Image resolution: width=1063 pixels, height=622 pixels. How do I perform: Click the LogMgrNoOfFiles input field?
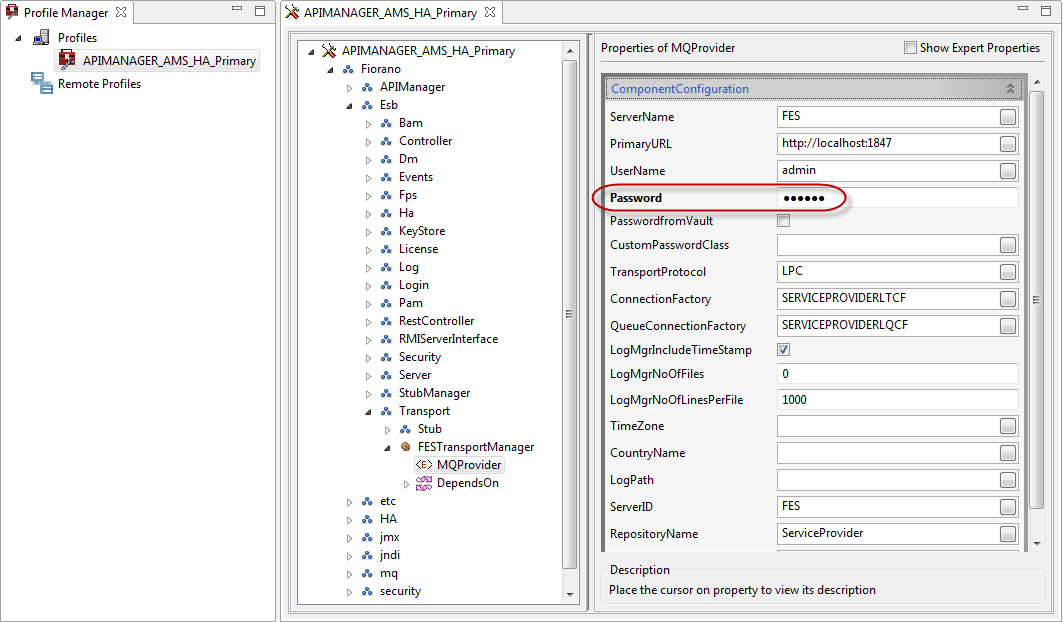898,374
